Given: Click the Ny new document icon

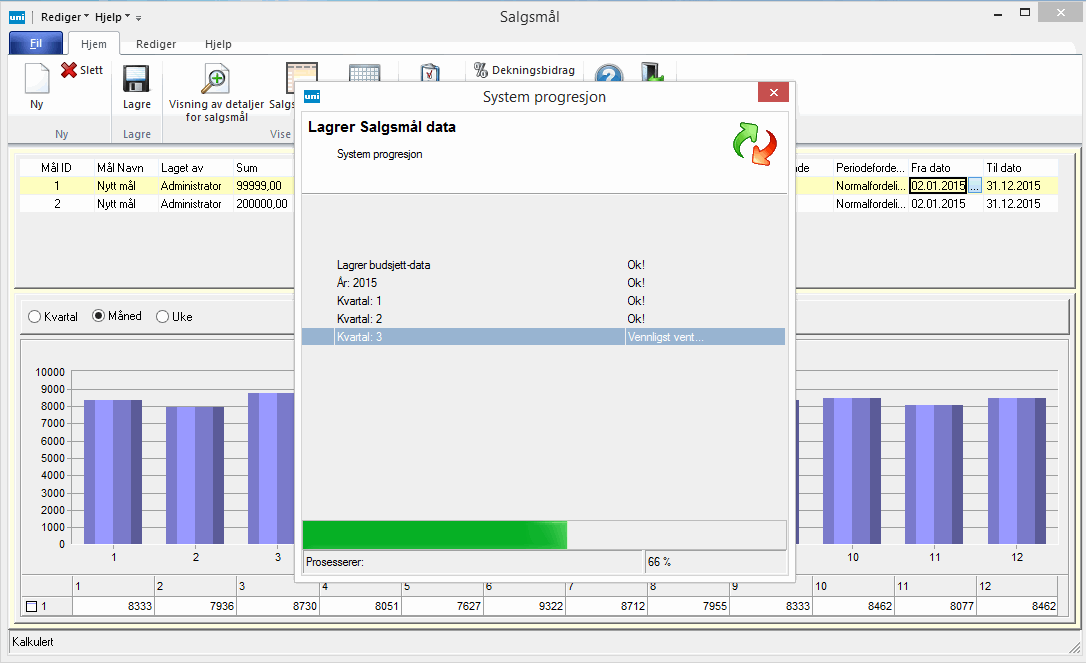Looking at the screenshot, I should (36, 80).
